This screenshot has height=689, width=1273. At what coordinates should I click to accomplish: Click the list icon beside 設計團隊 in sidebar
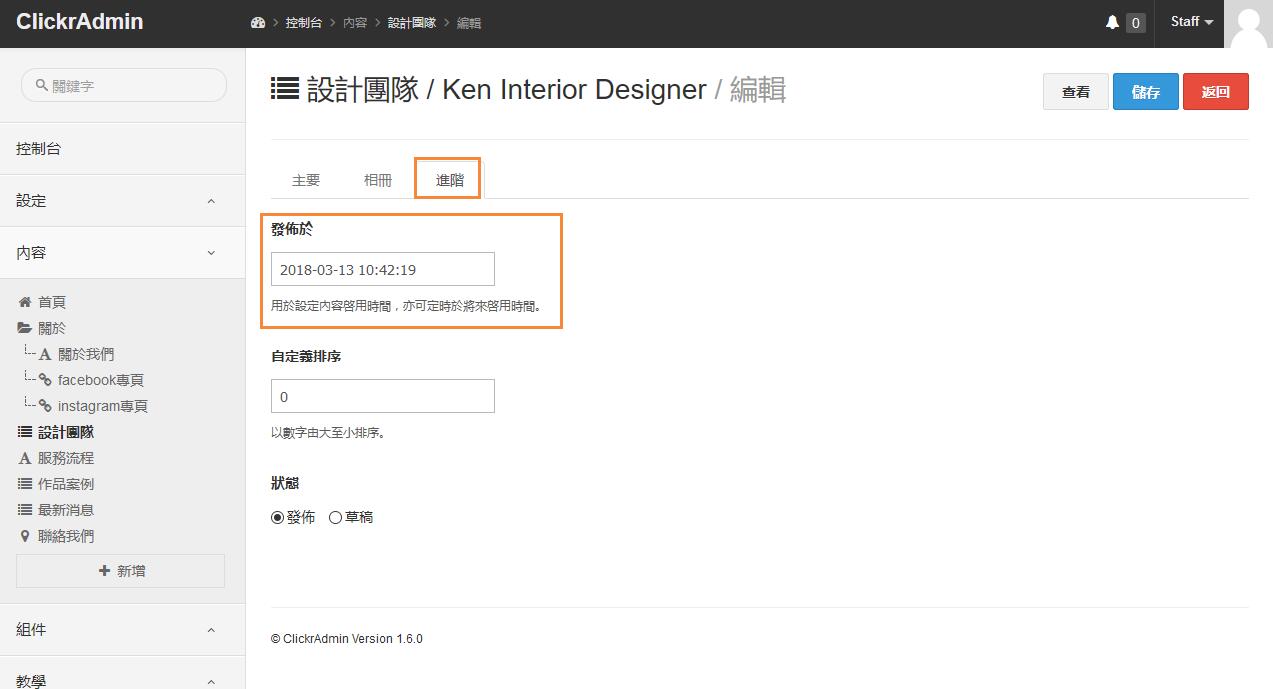pyautogui.click(x=25, y=432)
